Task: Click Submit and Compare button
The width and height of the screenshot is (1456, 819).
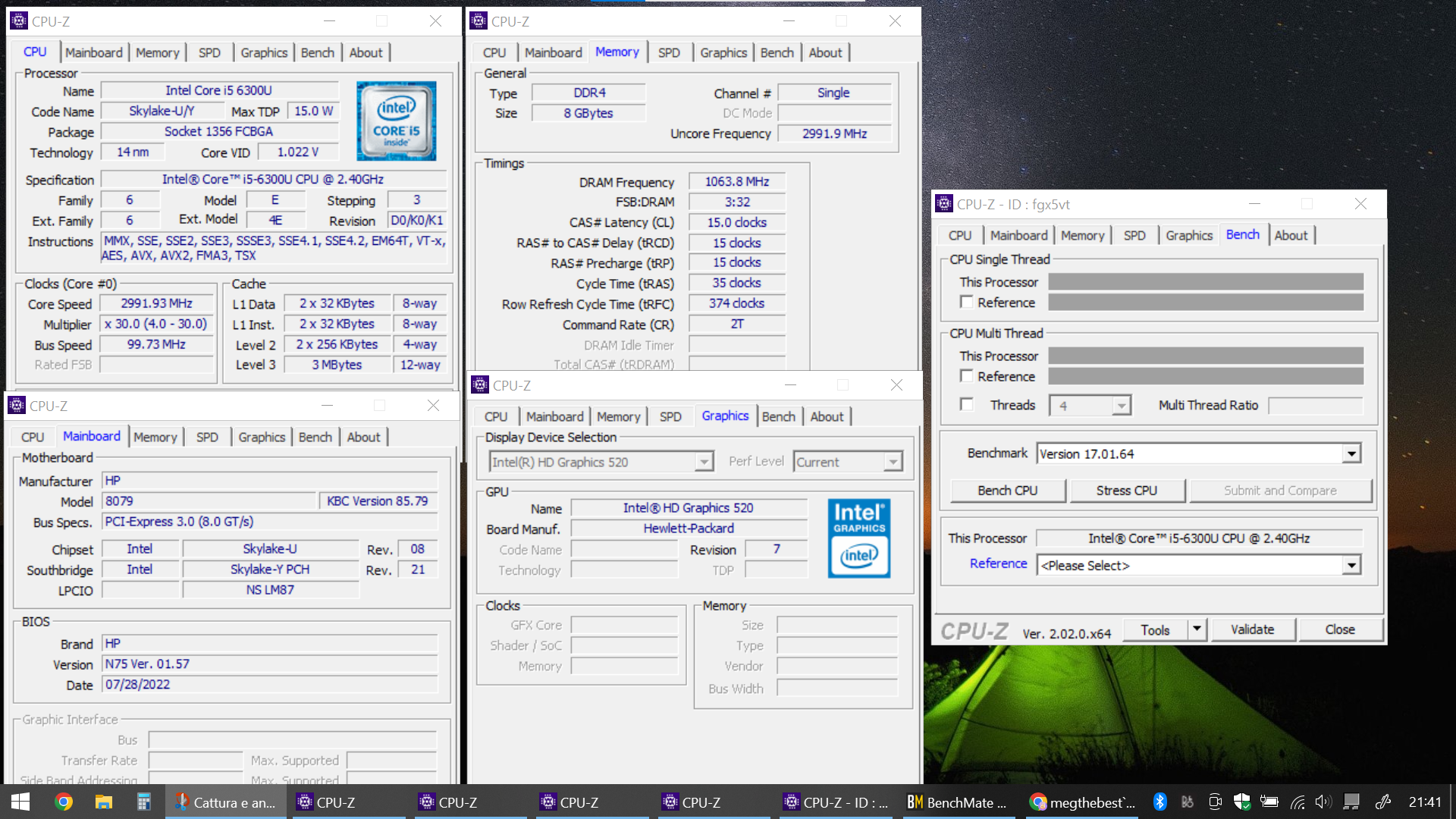Action: 1280,491
